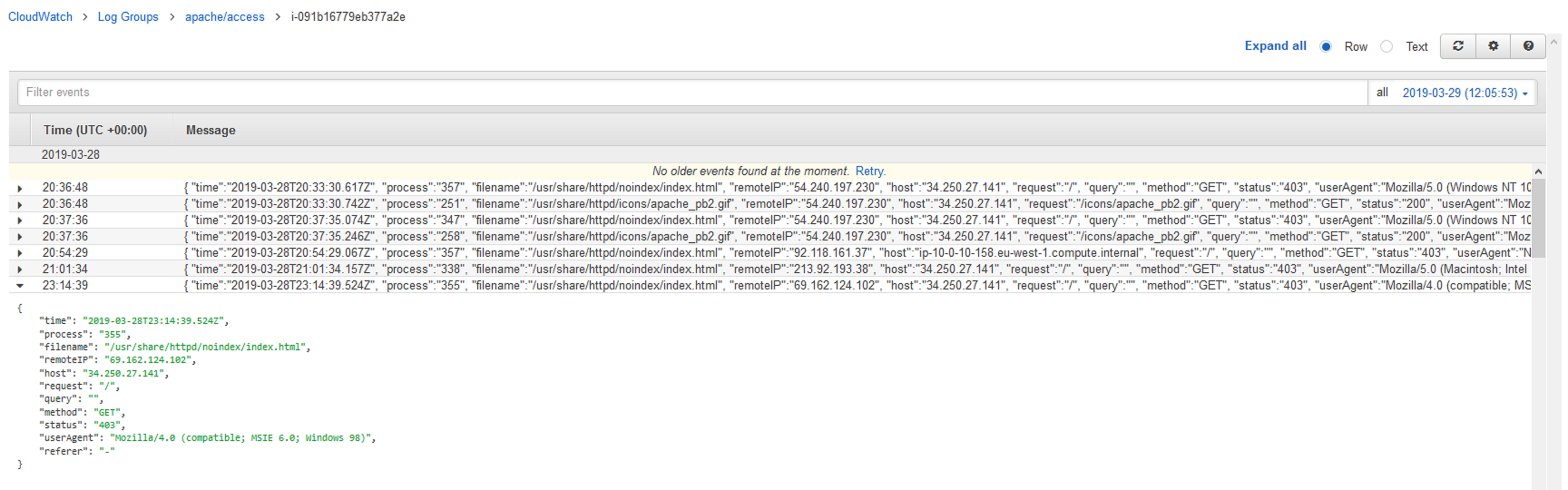Click the Time (UTC +00:00) column header

[x=95, y=130]
